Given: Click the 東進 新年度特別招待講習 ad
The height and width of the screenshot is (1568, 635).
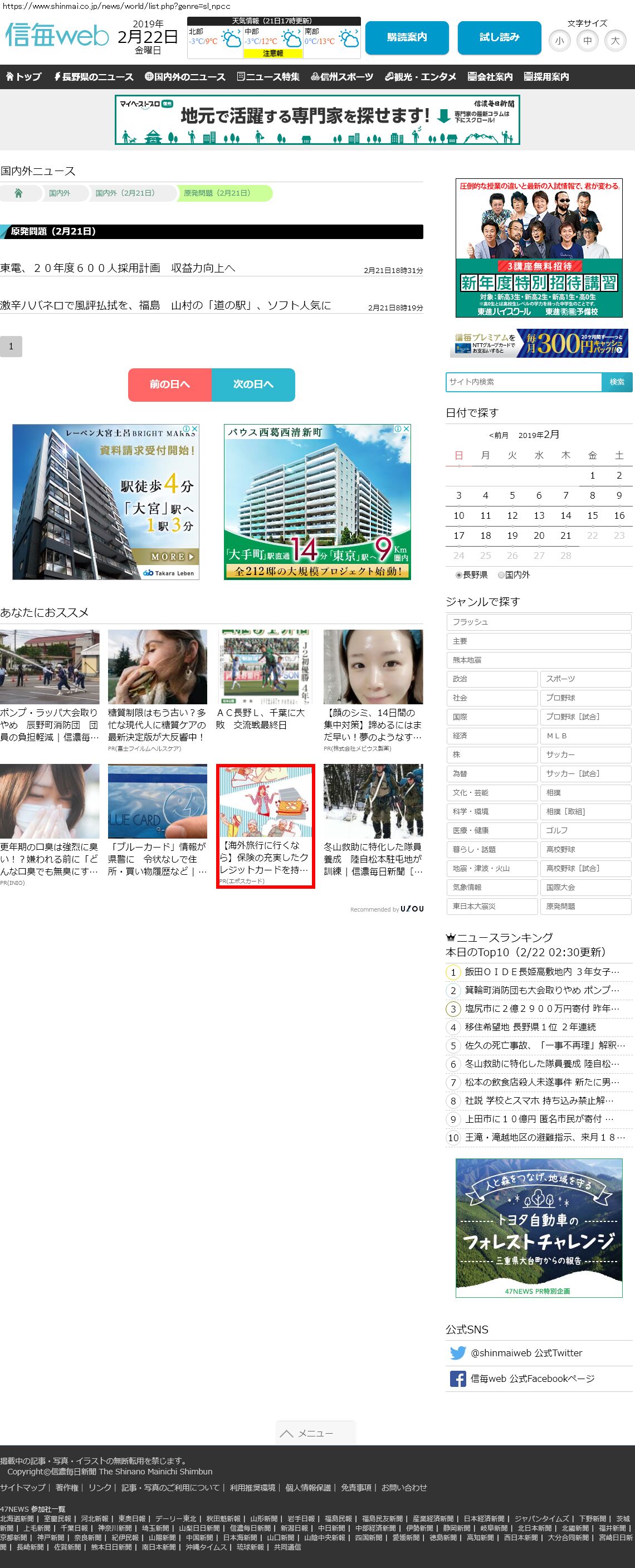Looking at the screenshot, I should click(x=539, y=248).
